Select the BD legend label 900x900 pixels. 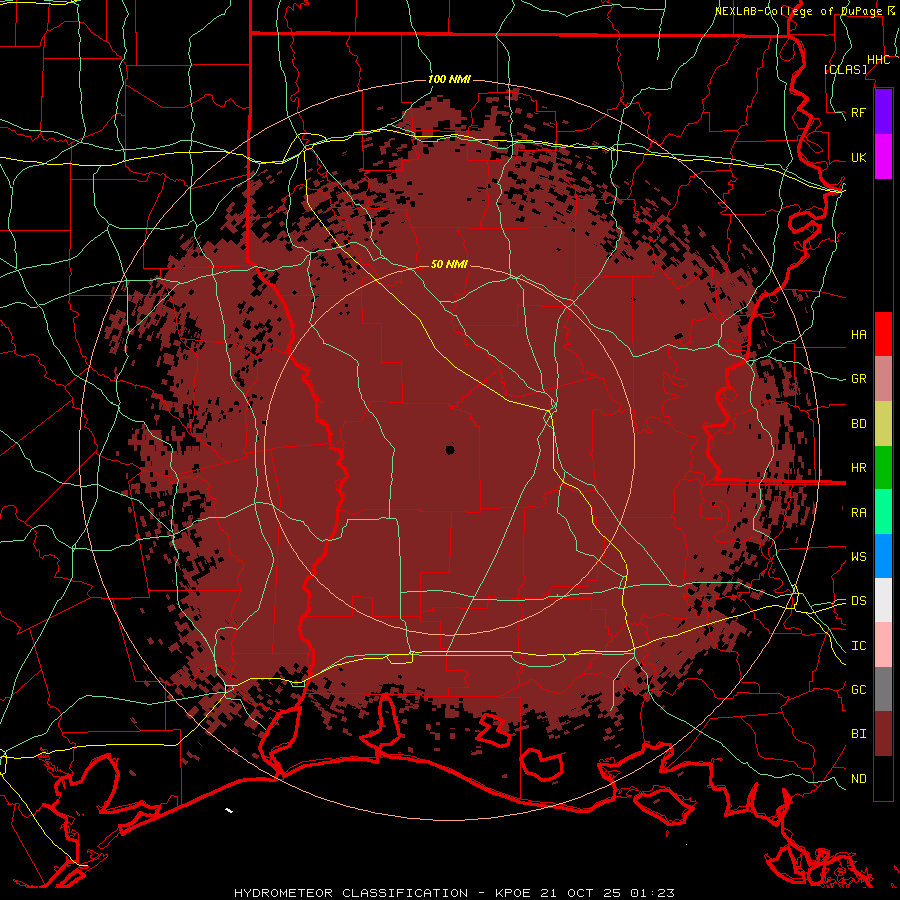click(x=859, y=424)
